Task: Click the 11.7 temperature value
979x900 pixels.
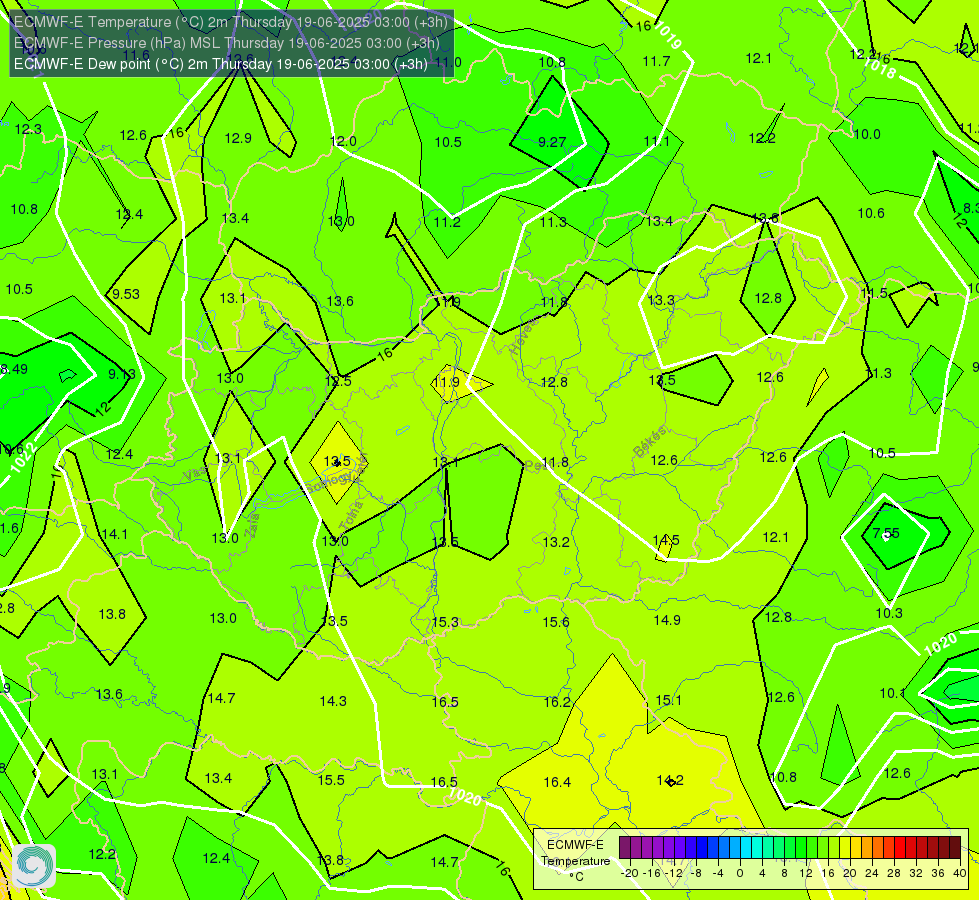Action: [x=656, y=61]
